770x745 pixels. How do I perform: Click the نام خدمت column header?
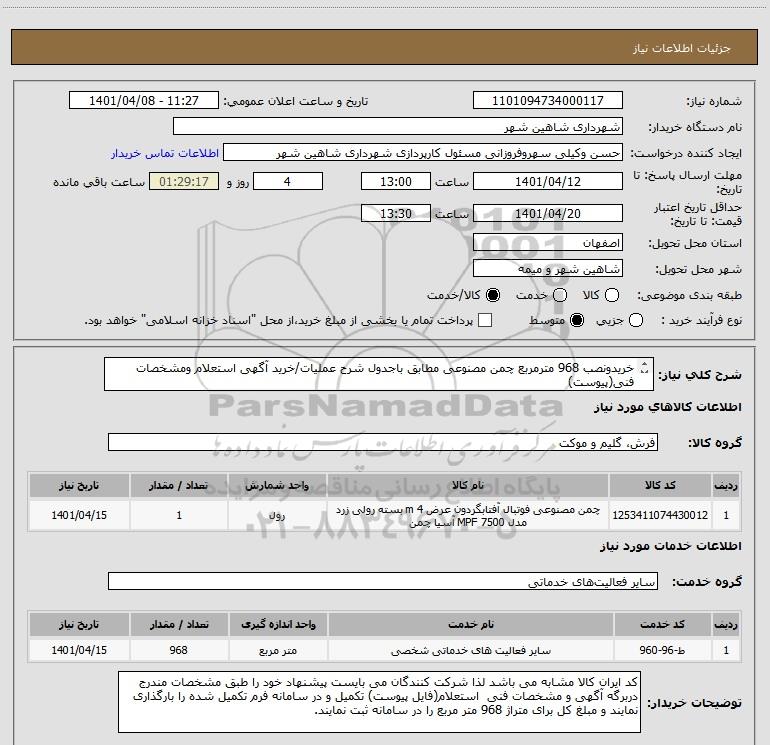(x=470, y=625)
